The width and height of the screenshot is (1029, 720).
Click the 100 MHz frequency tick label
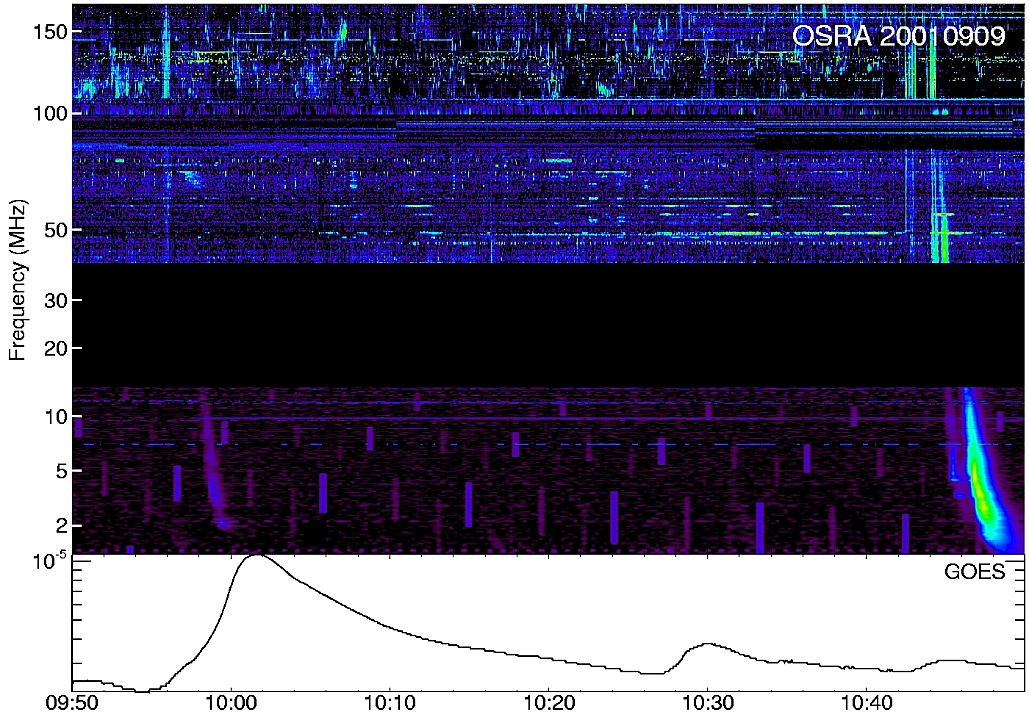coord(49,114)
